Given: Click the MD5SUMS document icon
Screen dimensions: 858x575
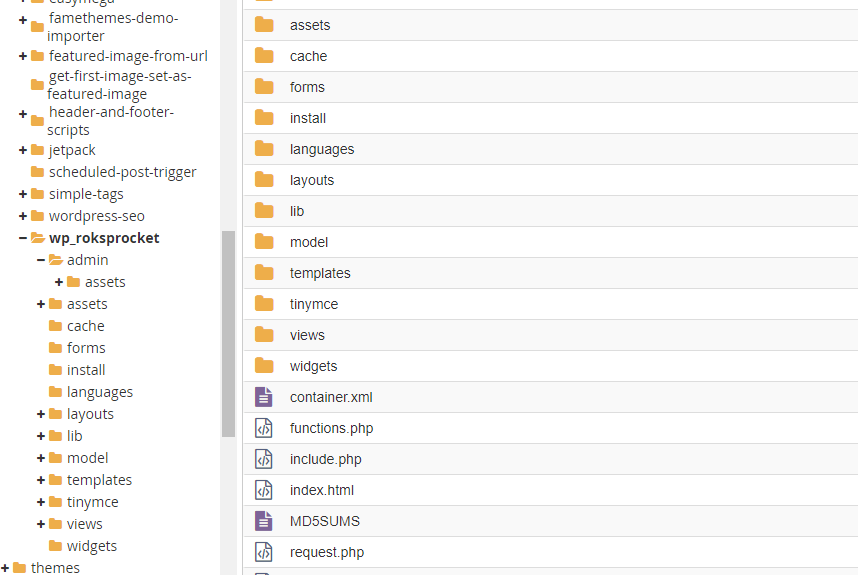Looking at the screenshot, I should 264,521.
